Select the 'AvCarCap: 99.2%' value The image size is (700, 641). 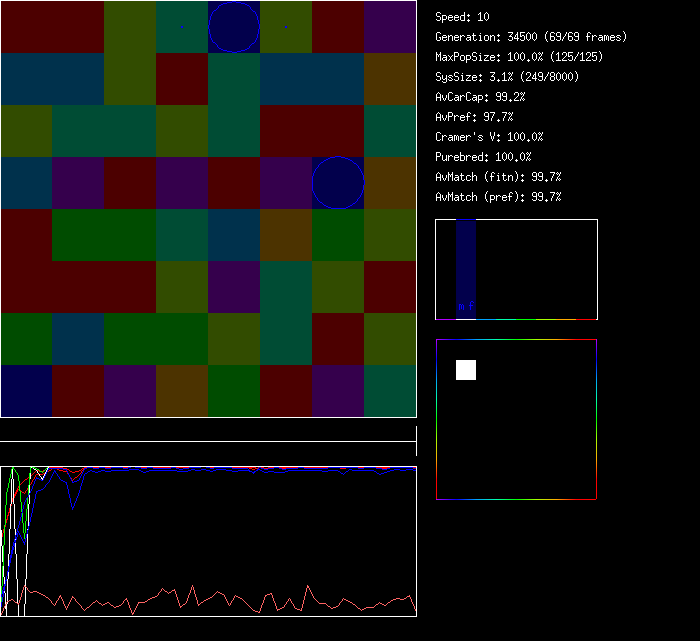coord(480,97)
